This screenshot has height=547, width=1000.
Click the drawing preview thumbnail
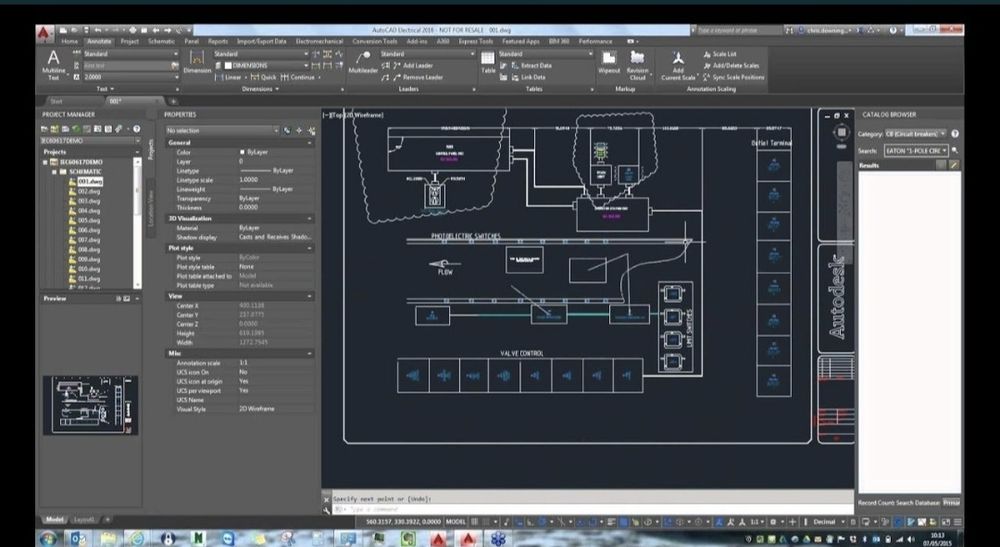[x=91, y=405]
